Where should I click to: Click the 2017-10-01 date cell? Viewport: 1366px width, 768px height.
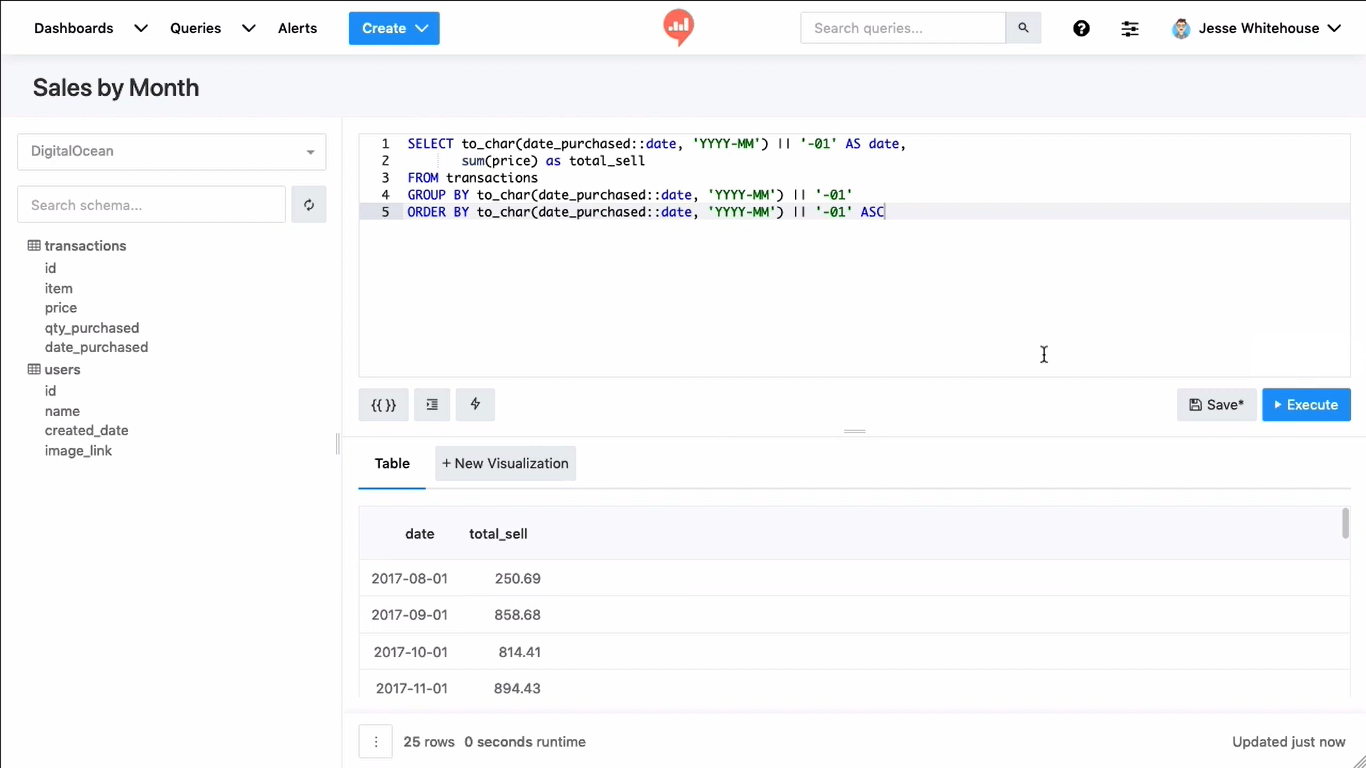pos(411,652)
